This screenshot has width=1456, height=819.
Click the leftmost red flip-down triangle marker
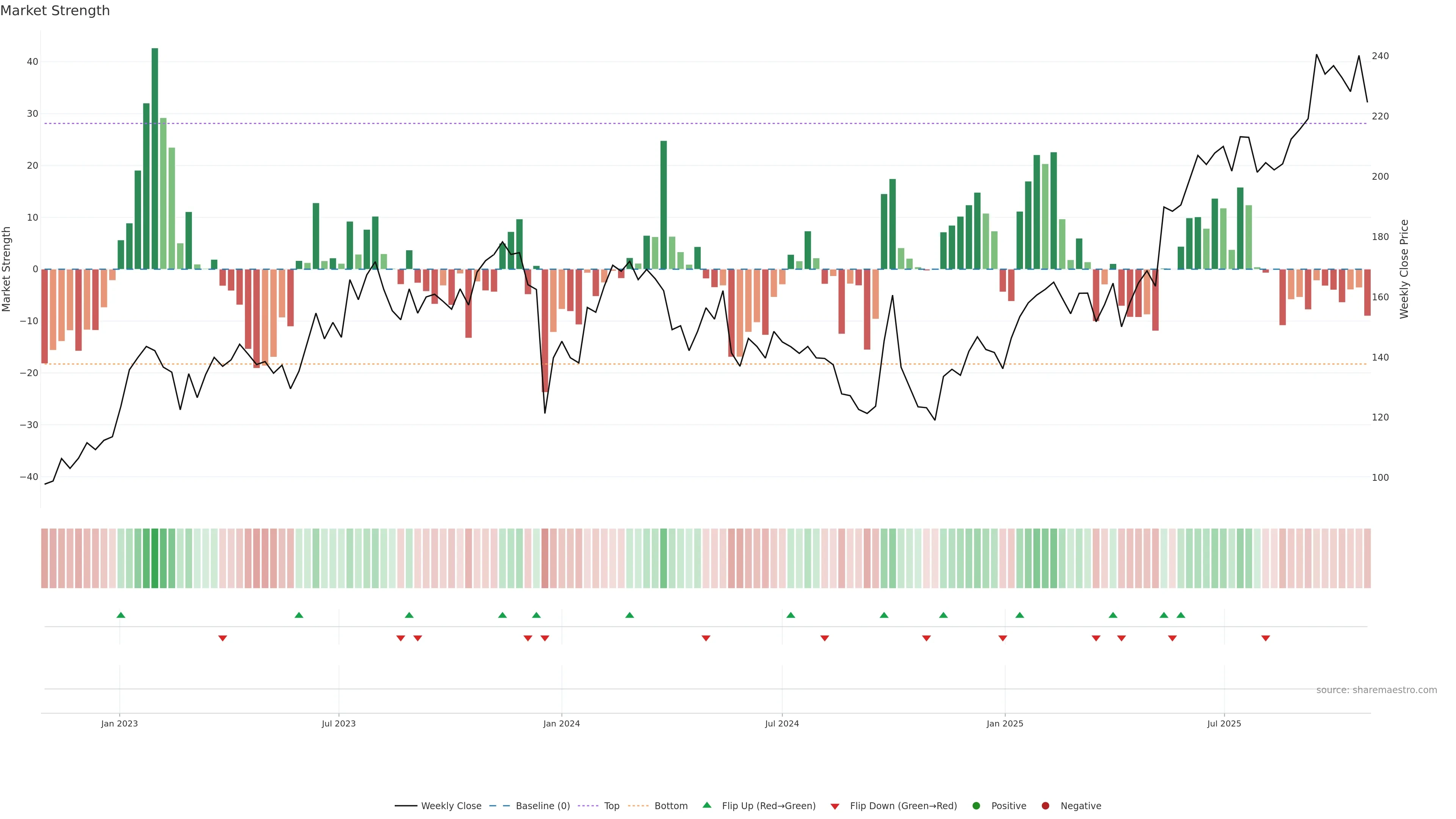(x=222, y=638)
